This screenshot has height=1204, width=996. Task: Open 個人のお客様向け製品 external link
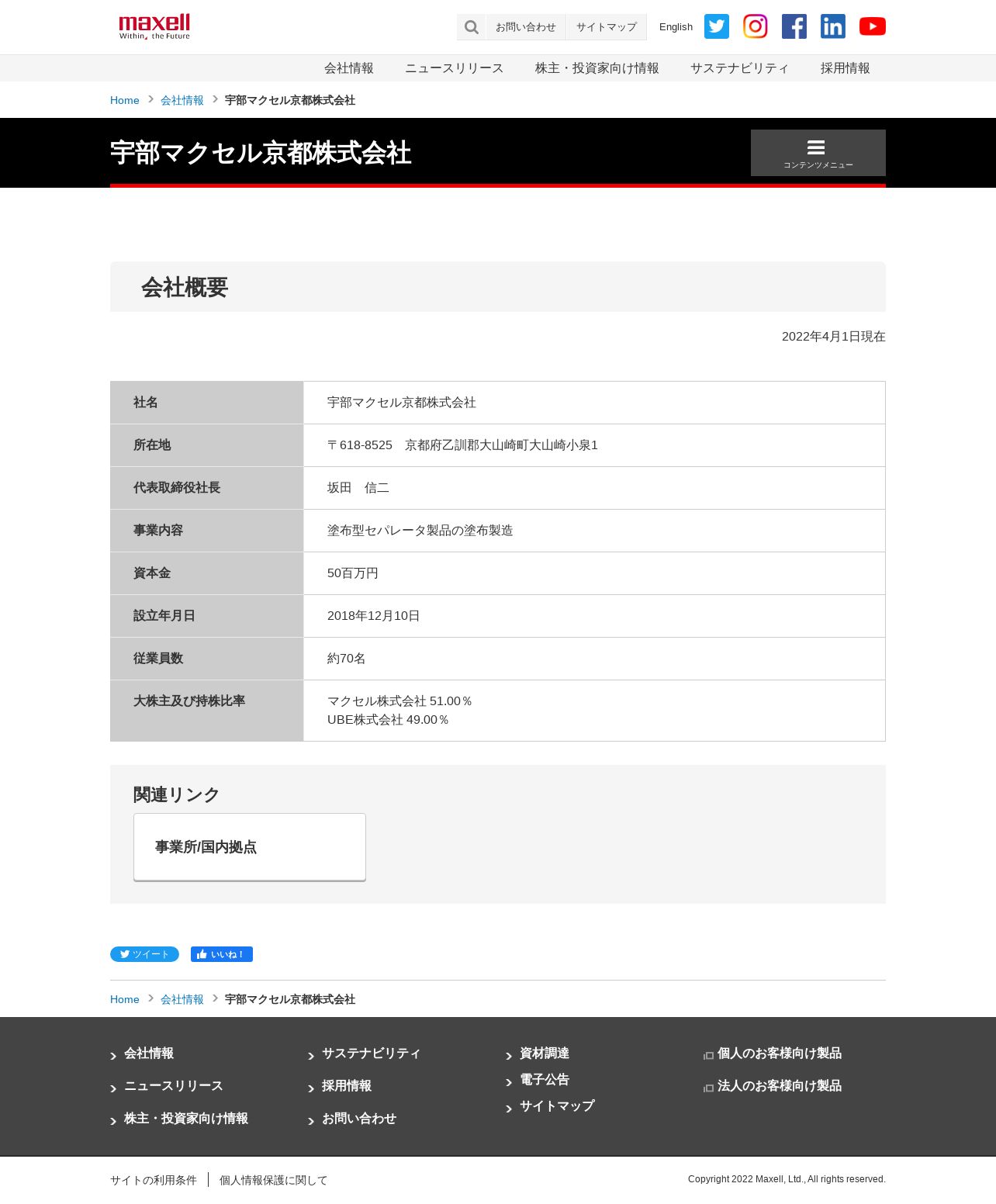(780, 1053)
